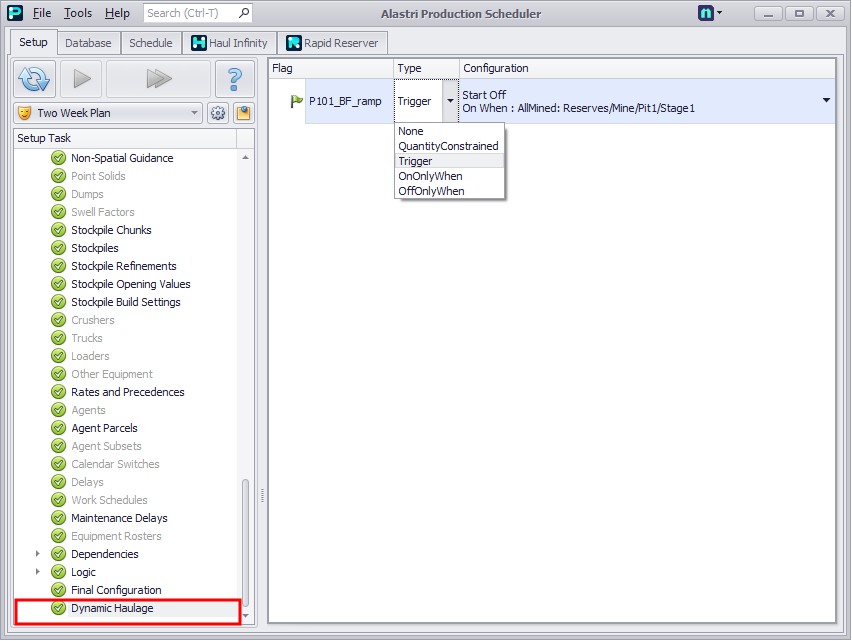Select the Dynamic Haulage setup task
This screenshot has width=852, height=641.
tap(112, 608)
